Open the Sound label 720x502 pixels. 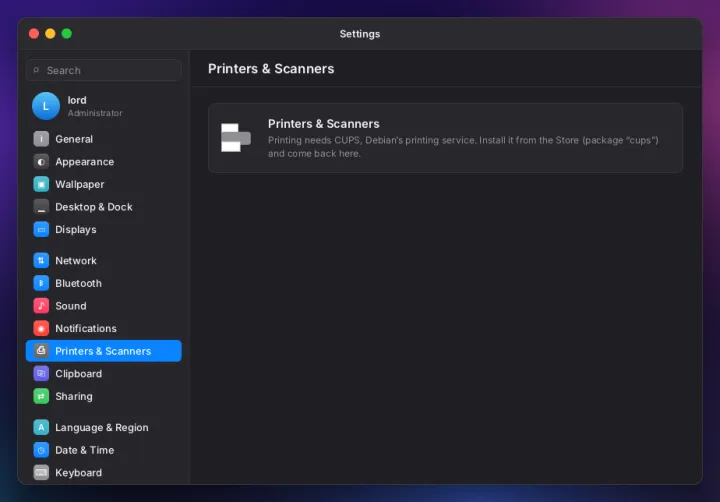(71, 305)
